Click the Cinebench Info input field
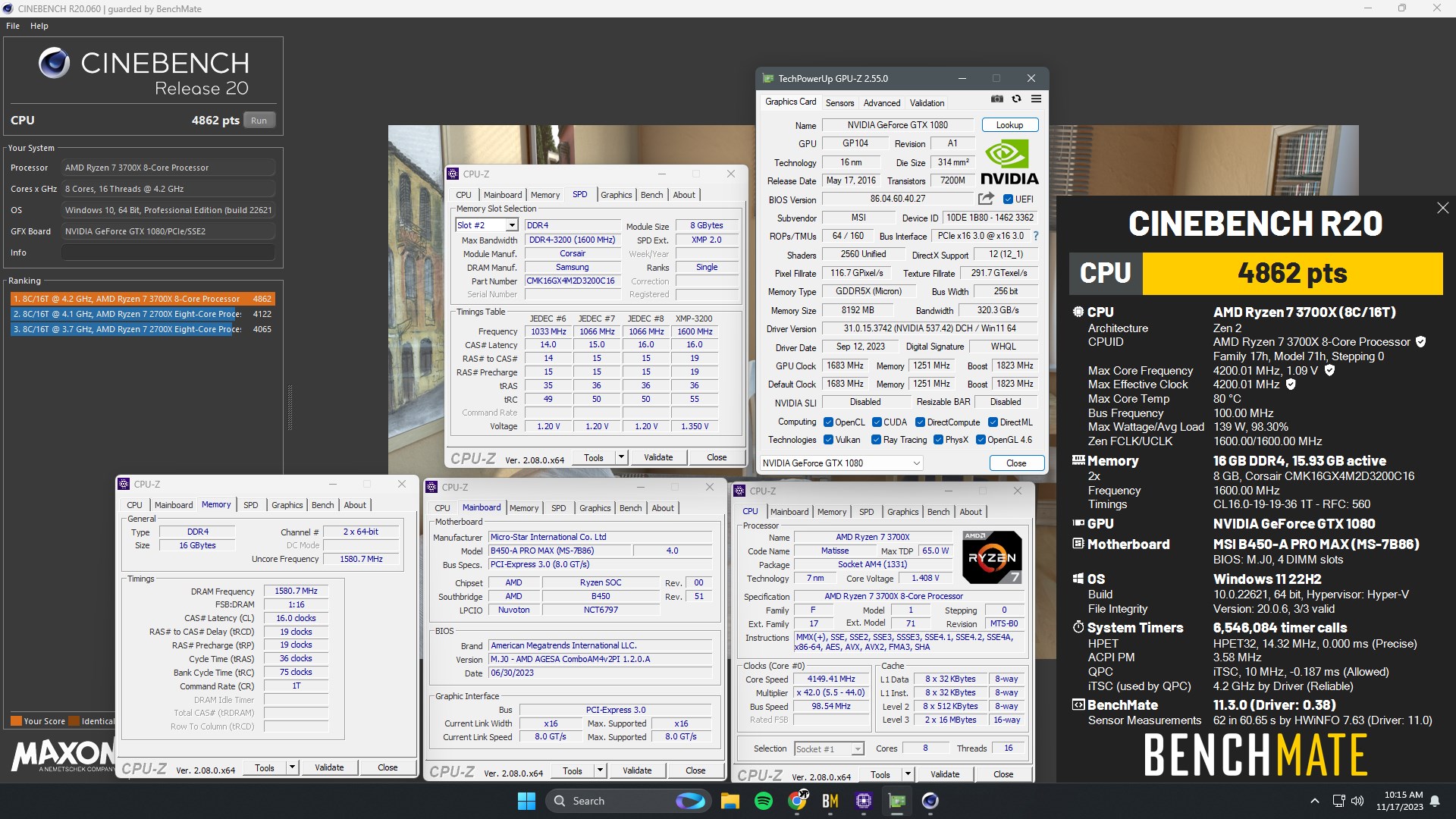The width and height of the screenshot is (1456, 819). pos(168,253)
